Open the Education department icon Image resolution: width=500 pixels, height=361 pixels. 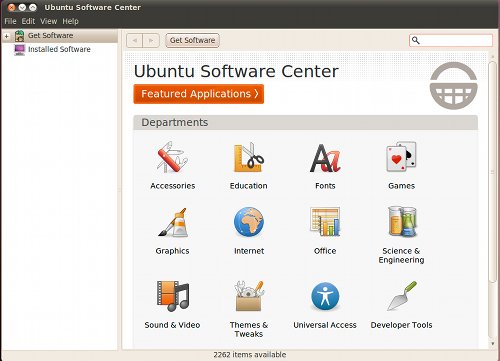point(249,157)
